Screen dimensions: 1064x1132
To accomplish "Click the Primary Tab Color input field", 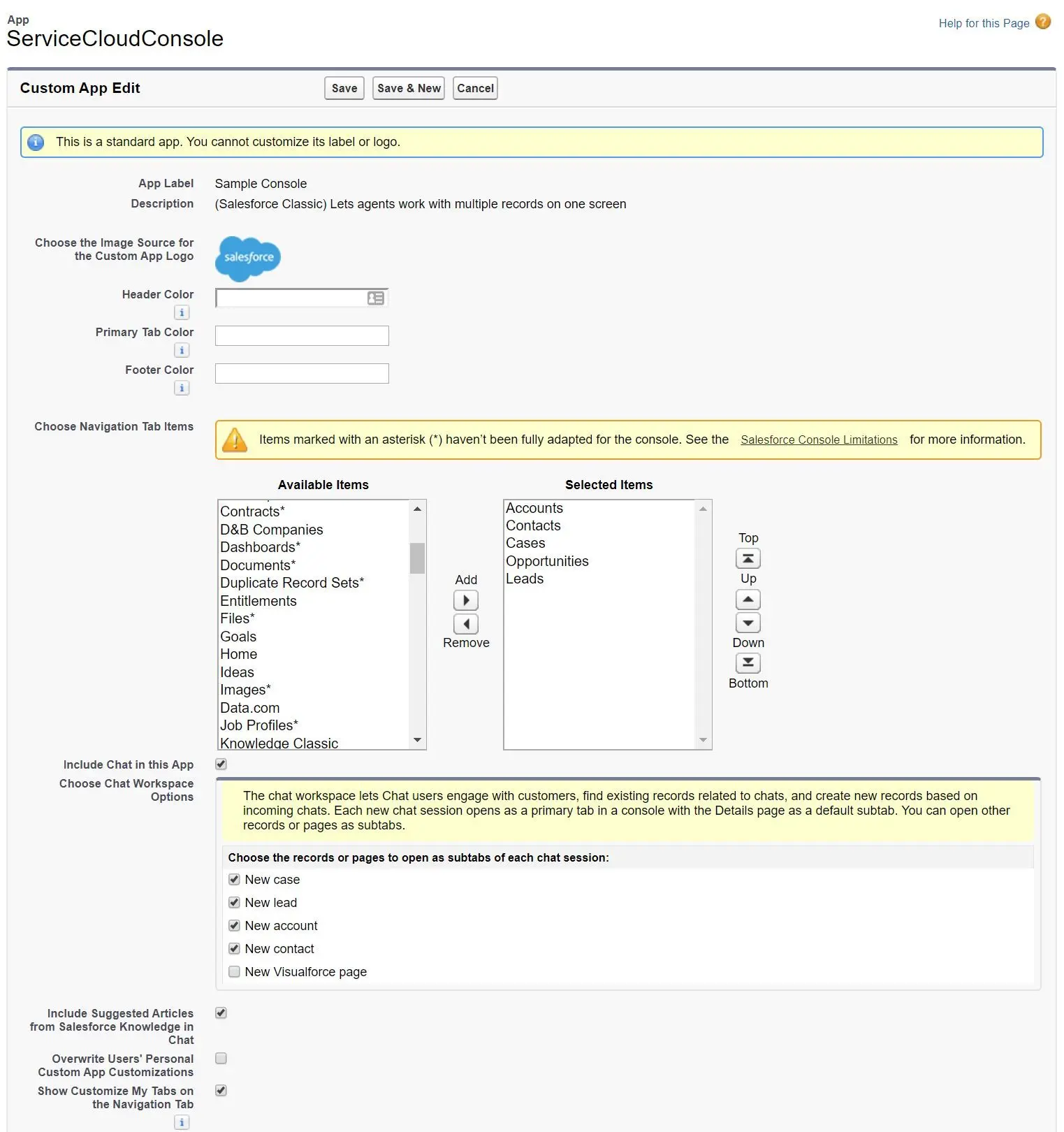I will pos(302,335).
